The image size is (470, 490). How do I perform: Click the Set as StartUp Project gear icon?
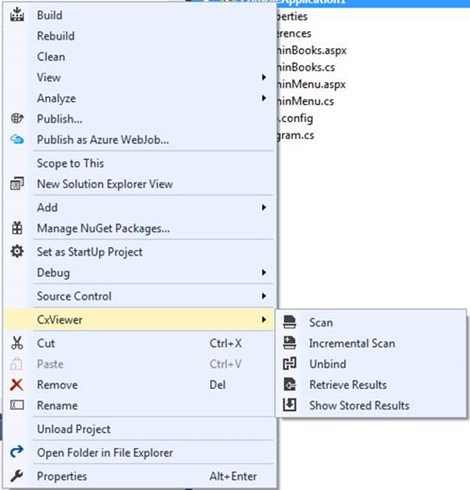pos(17,251)
